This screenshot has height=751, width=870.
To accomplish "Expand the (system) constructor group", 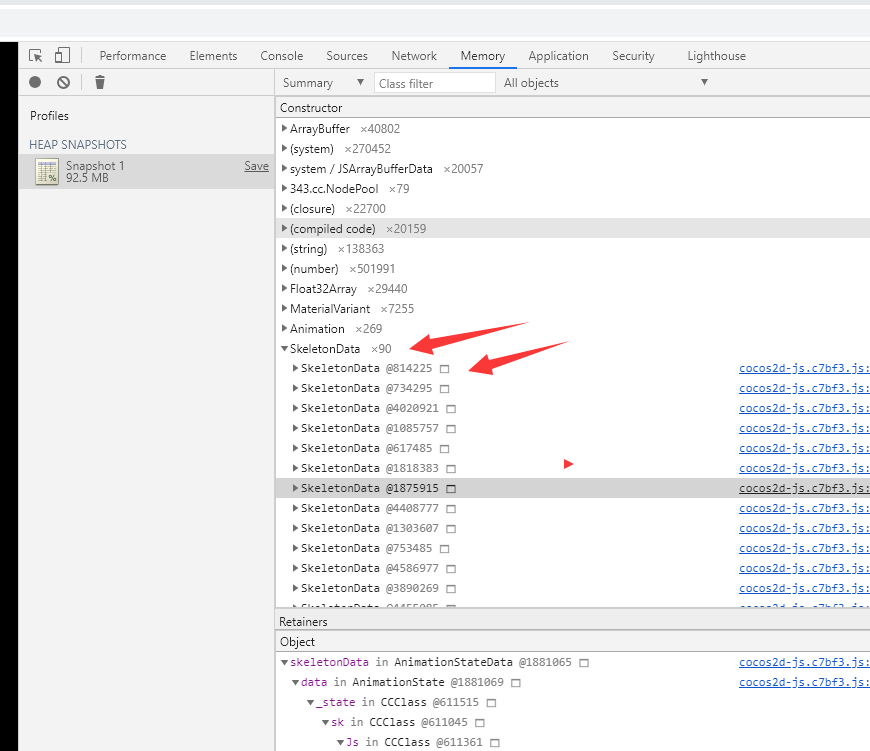I will coord(284,149).
